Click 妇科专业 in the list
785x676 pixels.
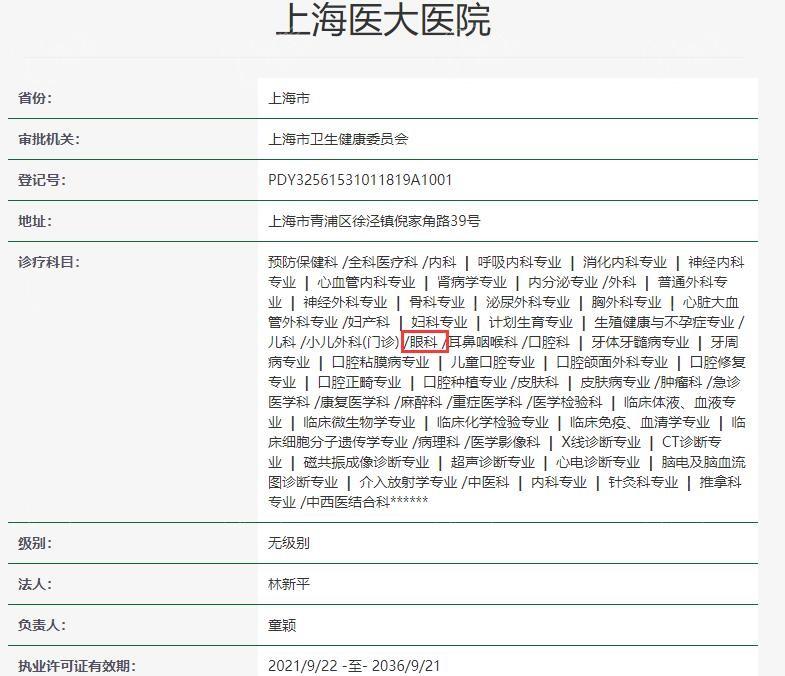click(x=439, y=322)
